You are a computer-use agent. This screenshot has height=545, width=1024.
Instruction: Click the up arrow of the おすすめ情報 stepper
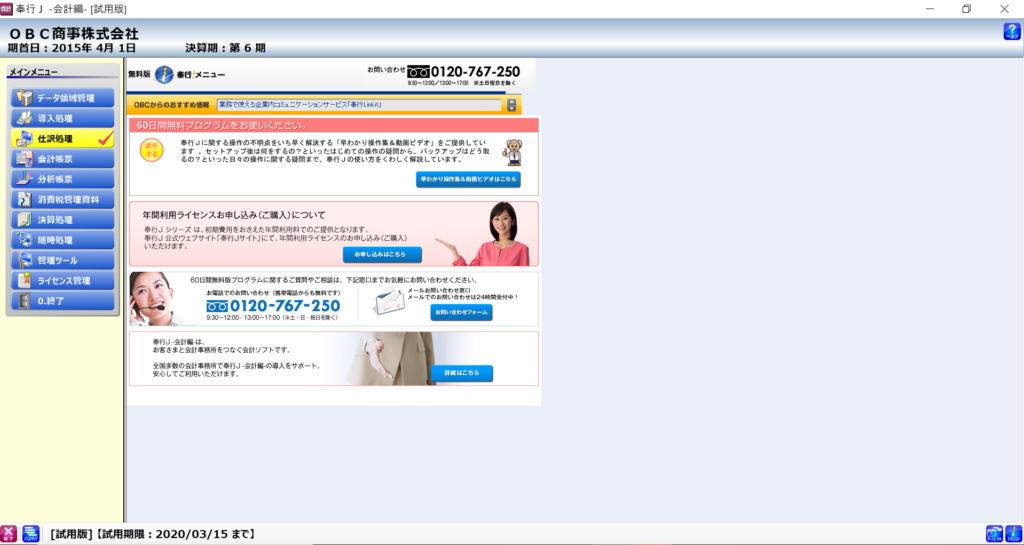tap(511, 102)
